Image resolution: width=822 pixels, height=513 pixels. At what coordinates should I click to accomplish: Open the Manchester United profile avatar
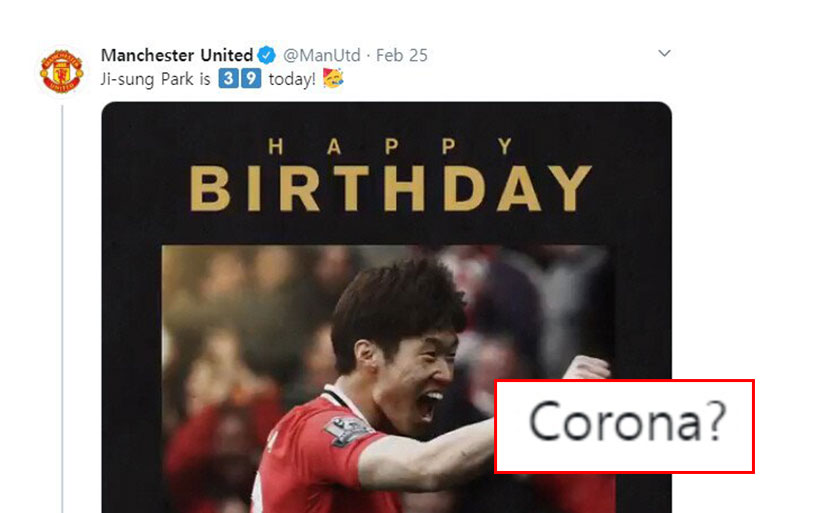[x=62, y=72]
